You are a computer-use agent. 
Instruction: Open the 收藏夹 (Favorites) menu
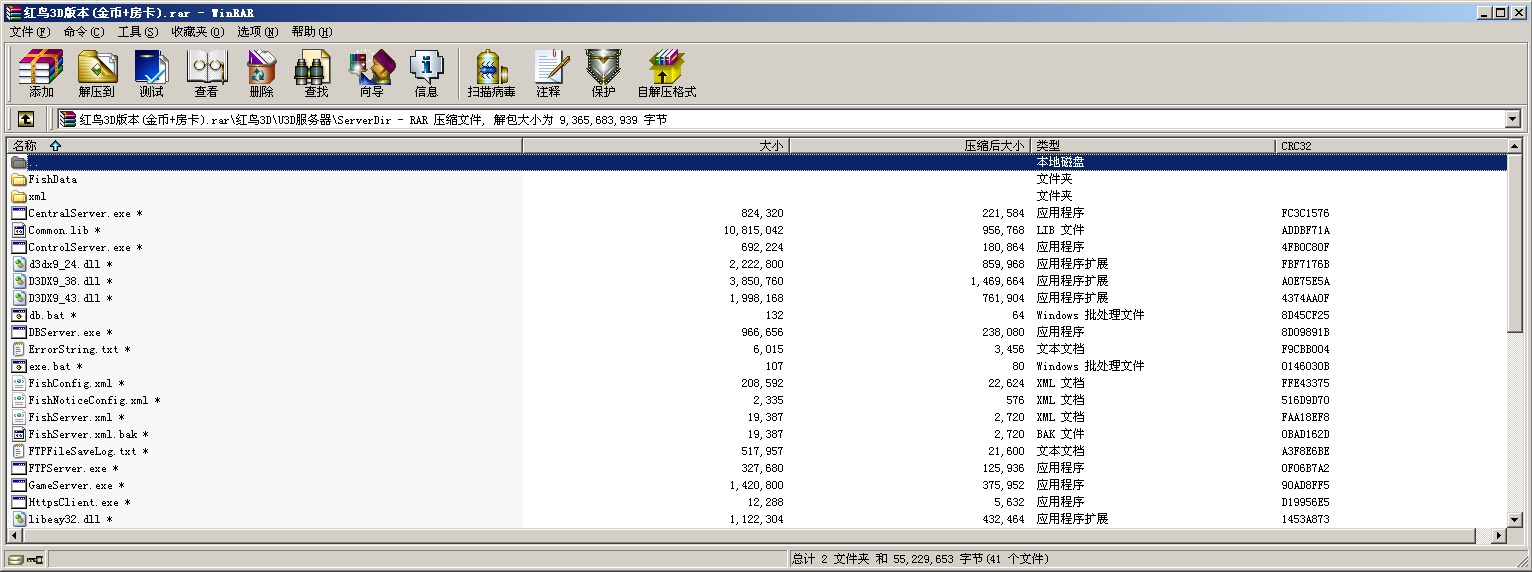(197, 32)
